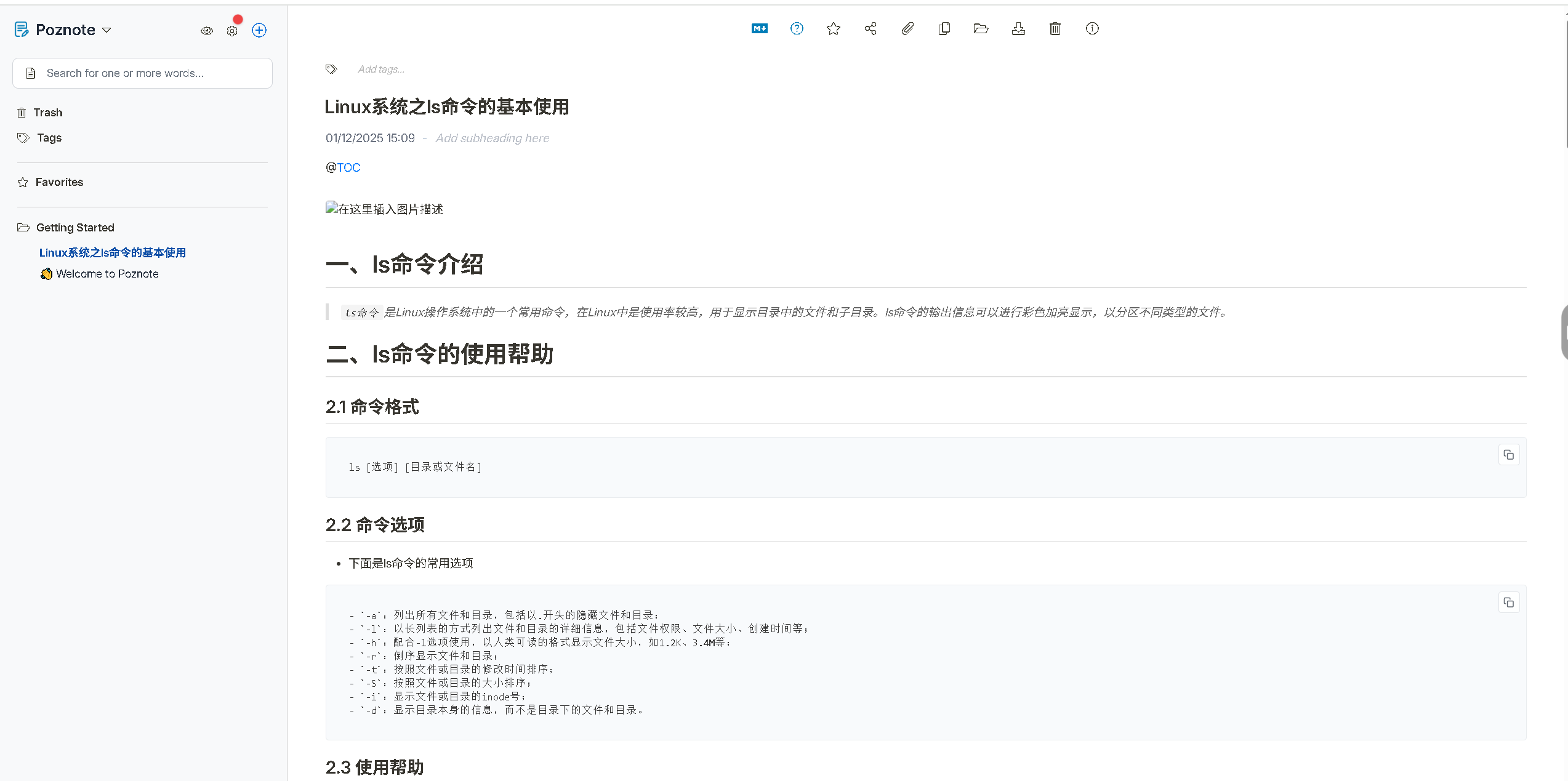Create a new note with the plus icon

[259, 30]
